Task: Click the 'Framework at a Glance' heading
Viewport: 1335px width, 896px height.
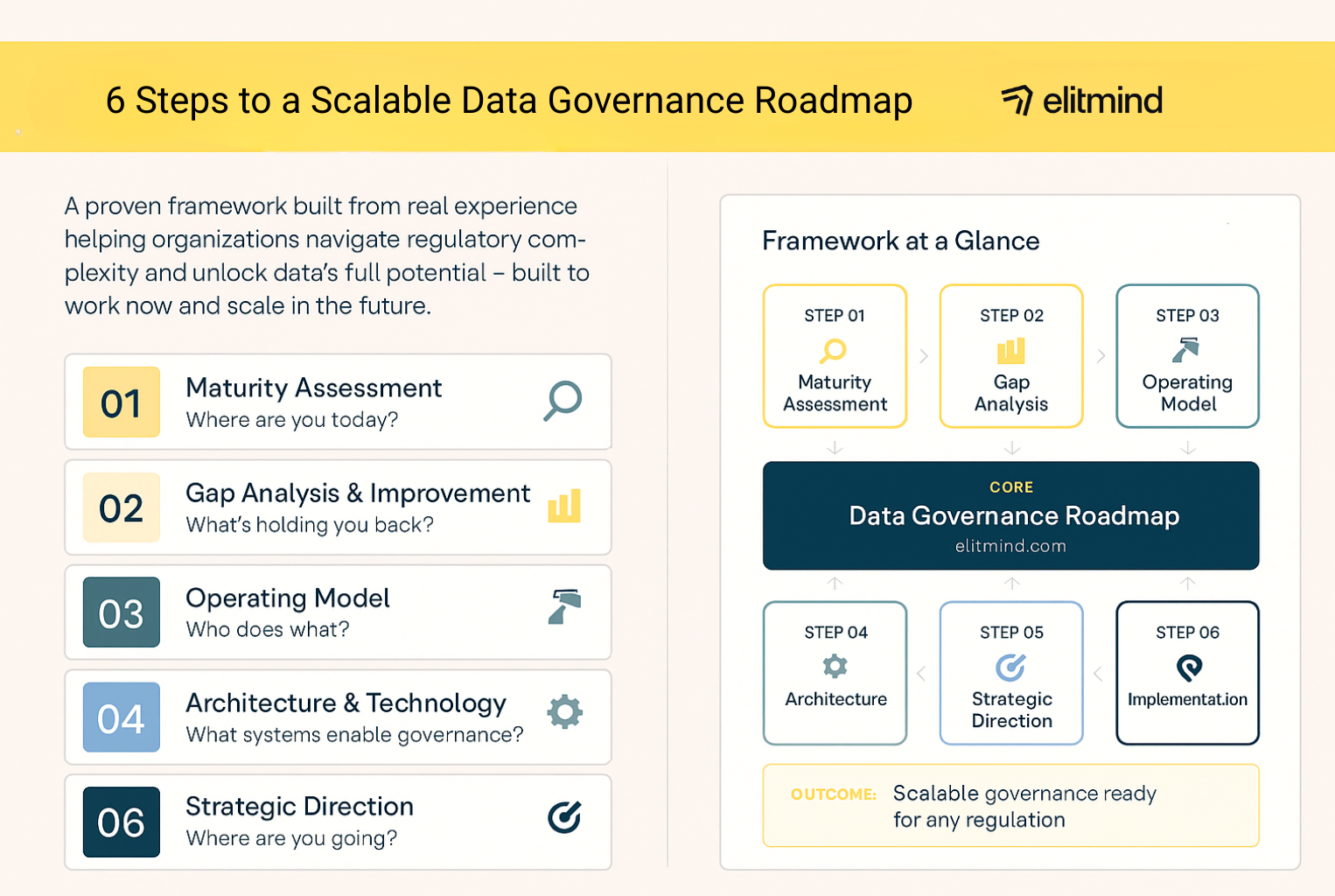Action: point(901,241)
